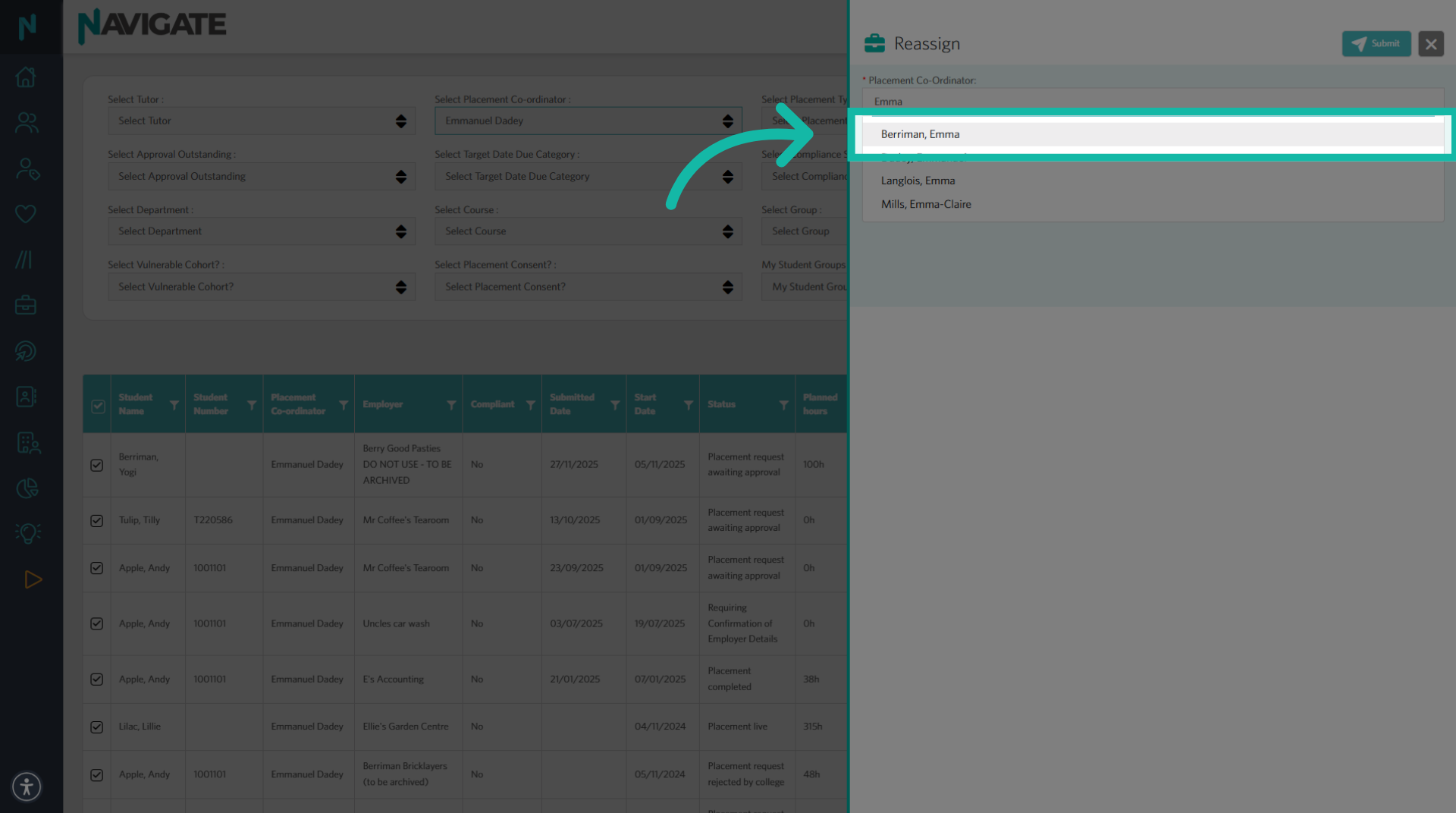Open the Select Tutor dropdown
This screenshot has height=813, width=1456.
[262, 121]
